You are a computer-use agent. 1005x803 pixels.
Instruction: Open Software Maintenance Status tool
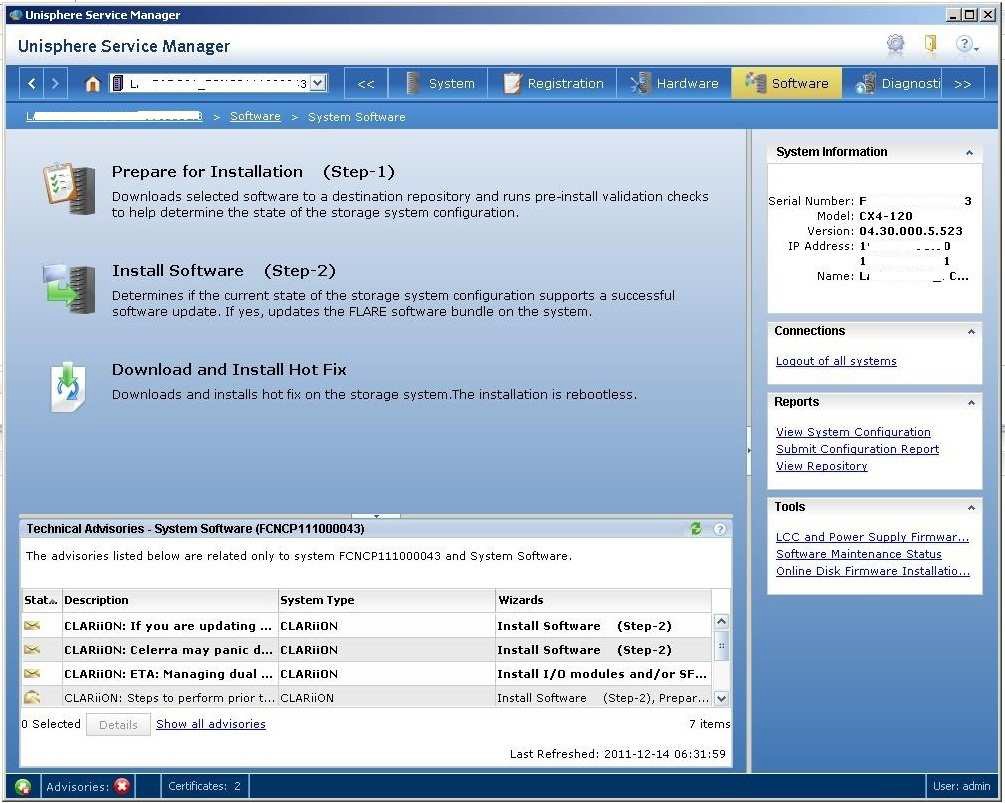[x=859, y=554]
